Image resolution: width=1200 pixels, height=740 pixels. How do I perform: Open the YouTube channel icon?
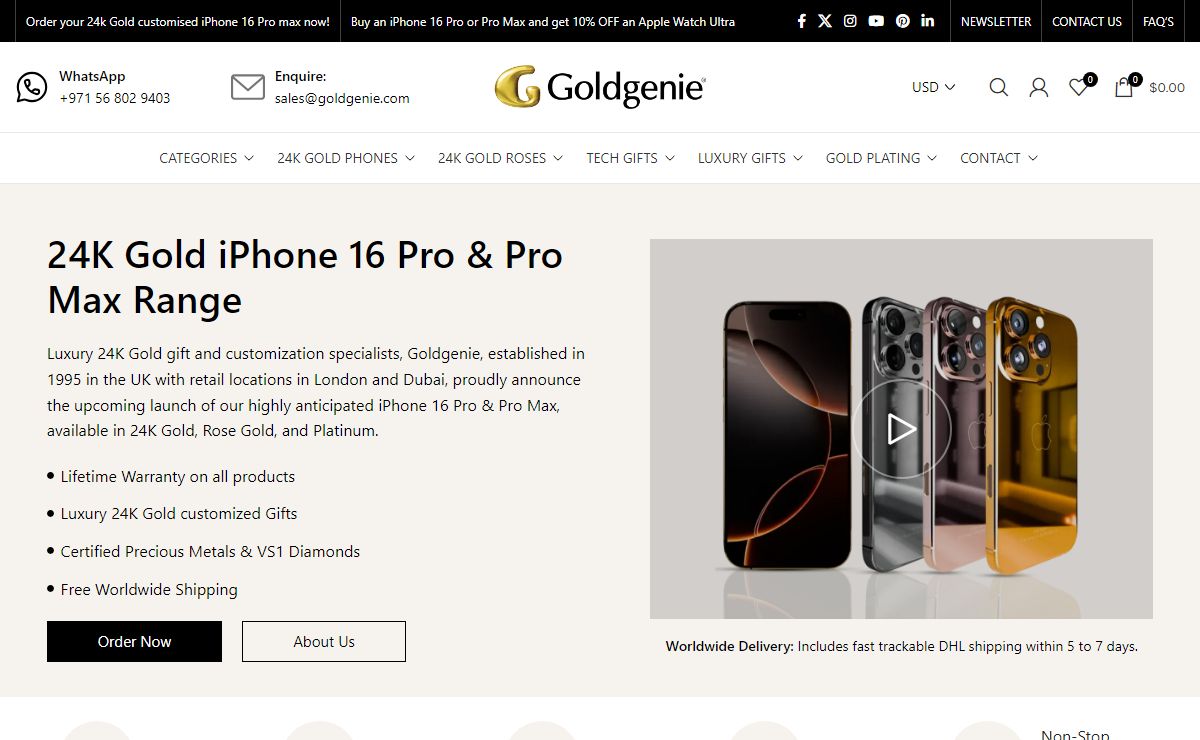(876, 21)
